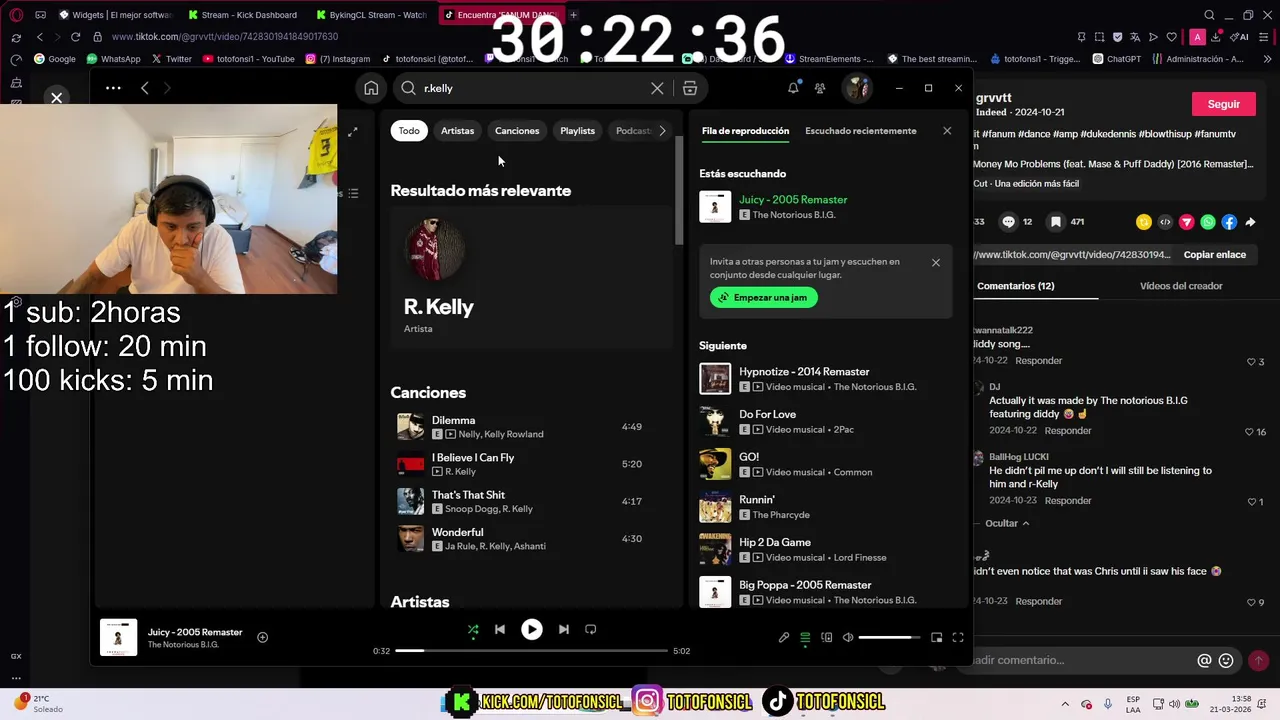
Task: Go to Spotify home icon
Action: (371, 88)
